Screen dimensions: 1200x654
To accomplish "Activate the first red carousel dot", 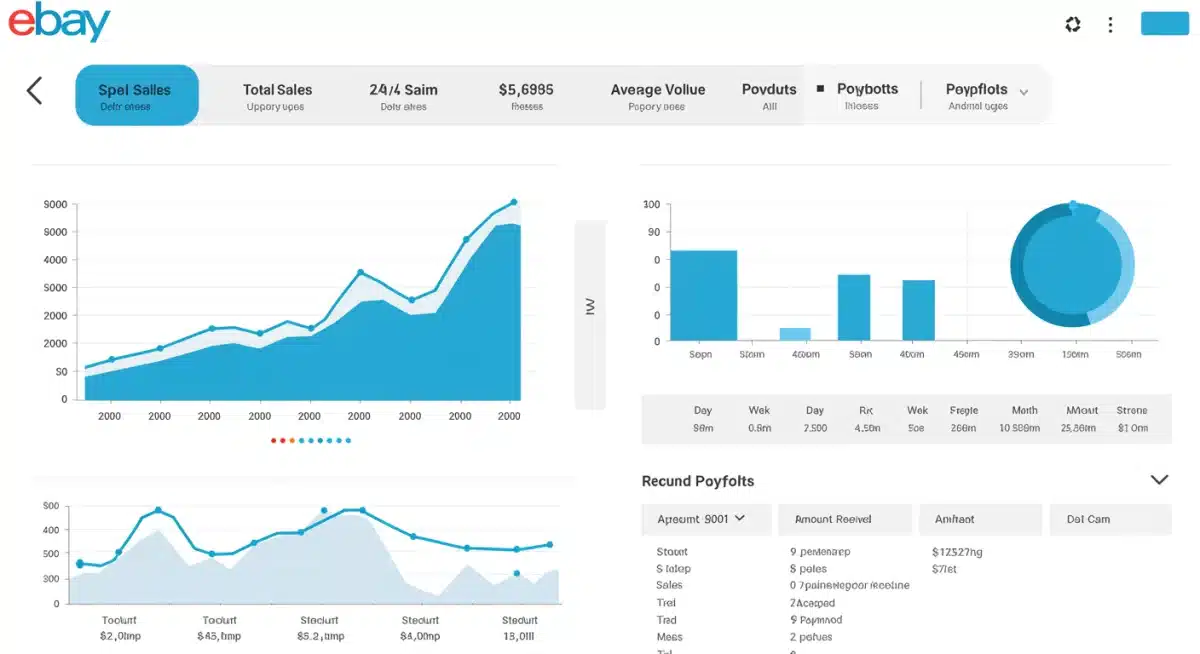I will point(274,440).
